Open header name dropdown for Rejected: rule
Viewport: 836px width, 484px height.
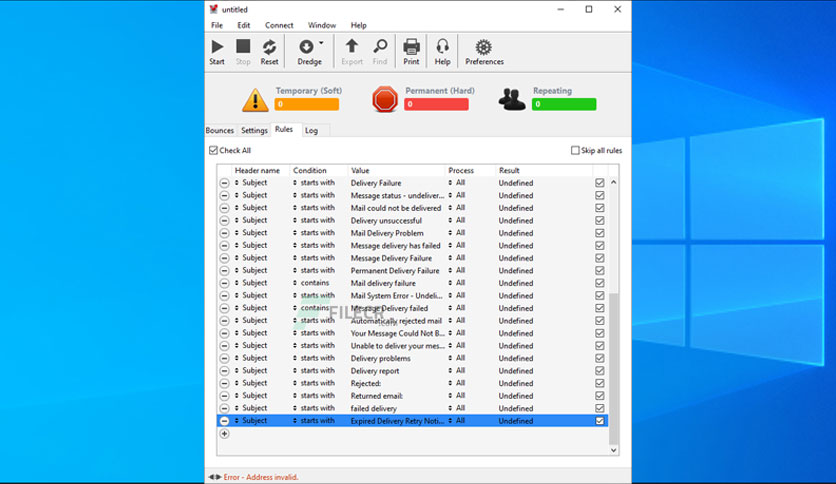click(x=237, y=383)
